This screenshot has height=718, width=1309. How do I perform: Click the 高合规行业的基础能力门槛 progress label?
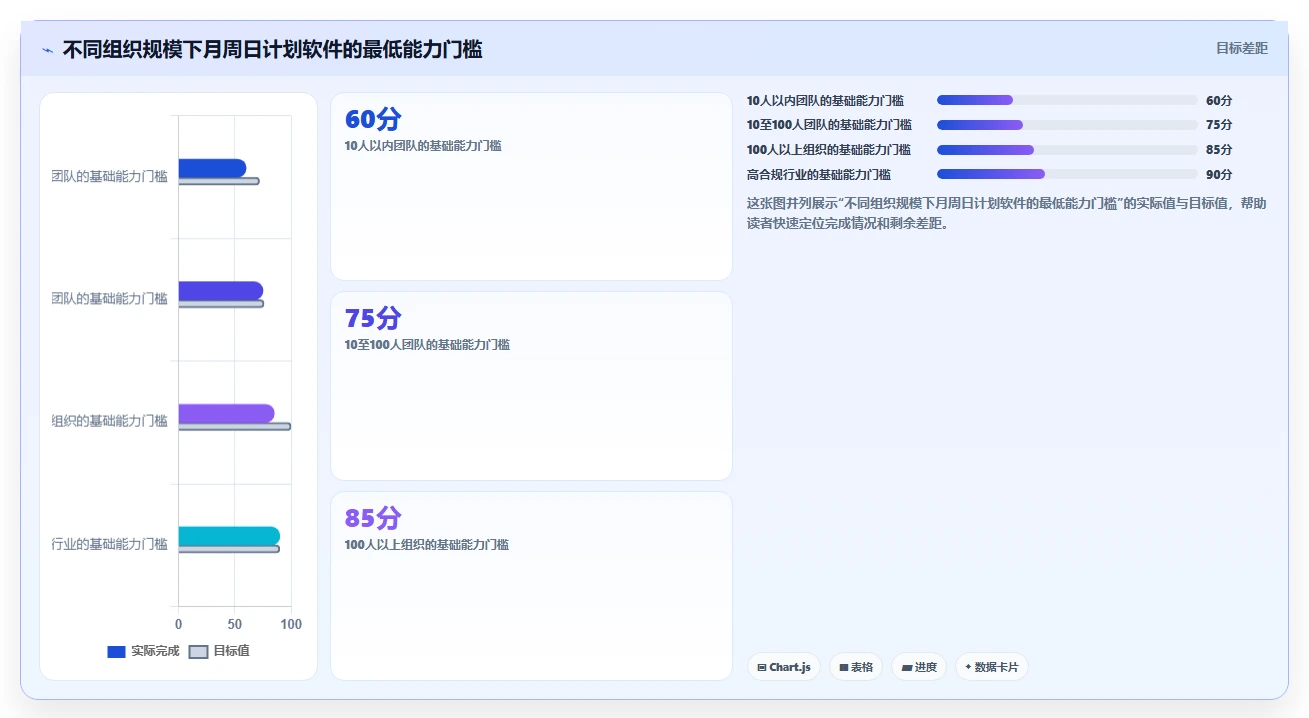tap(819, 174)
